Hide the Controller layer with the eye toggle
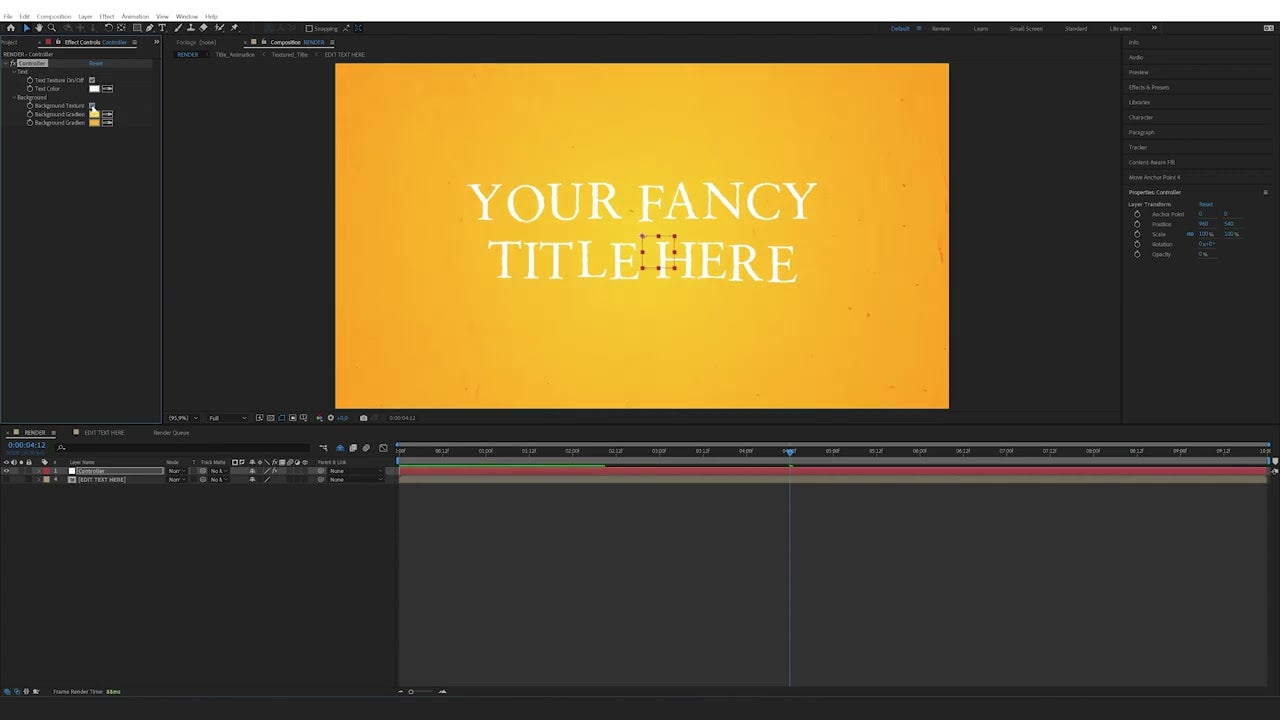The width and height of the screenshot is (1280, 720). [6, 471]
